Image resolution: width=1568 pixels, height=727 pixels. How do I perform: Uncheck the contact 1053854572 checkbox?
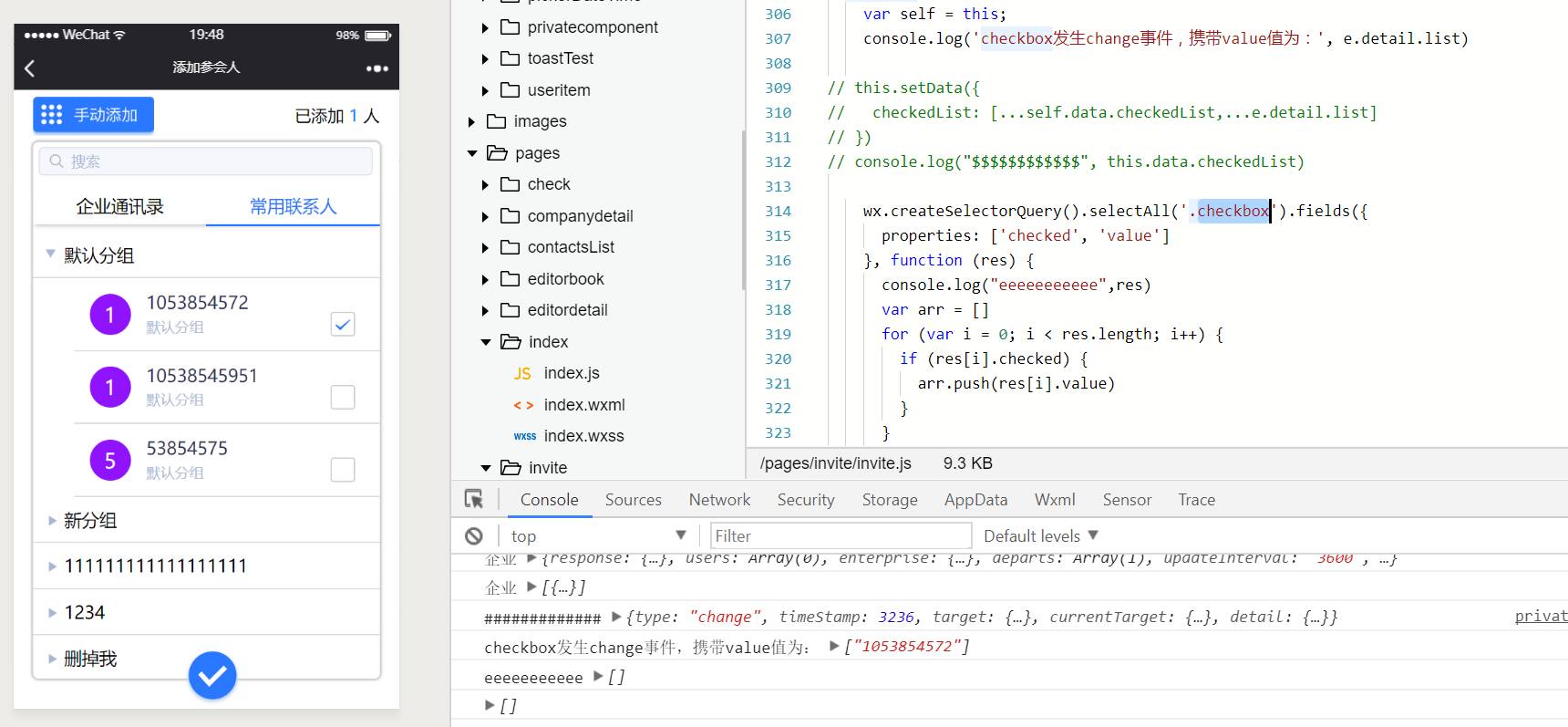pyautogui.click(x=343, y=324)
